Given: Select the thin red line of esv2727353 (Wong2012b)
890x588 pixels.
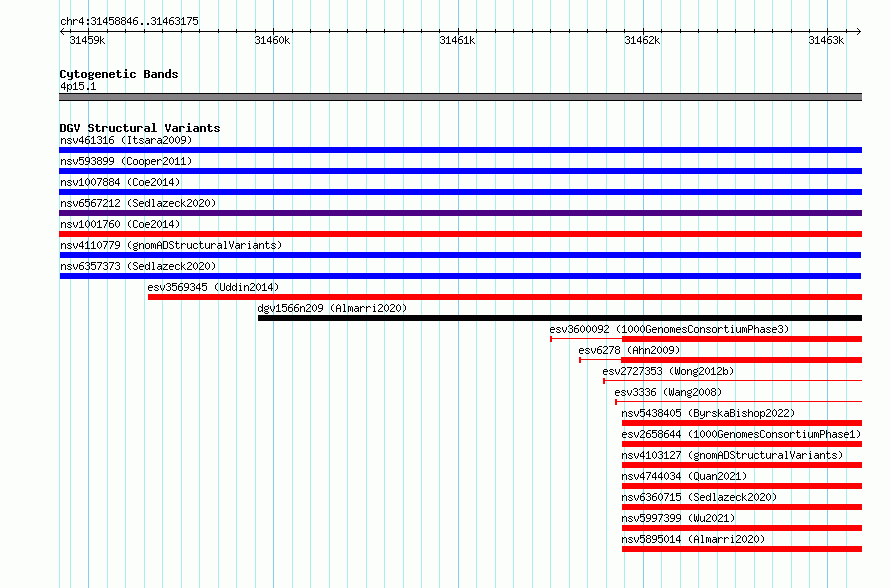Looking at the screenshot, I should pyautogui.click(x=733, y=380).
